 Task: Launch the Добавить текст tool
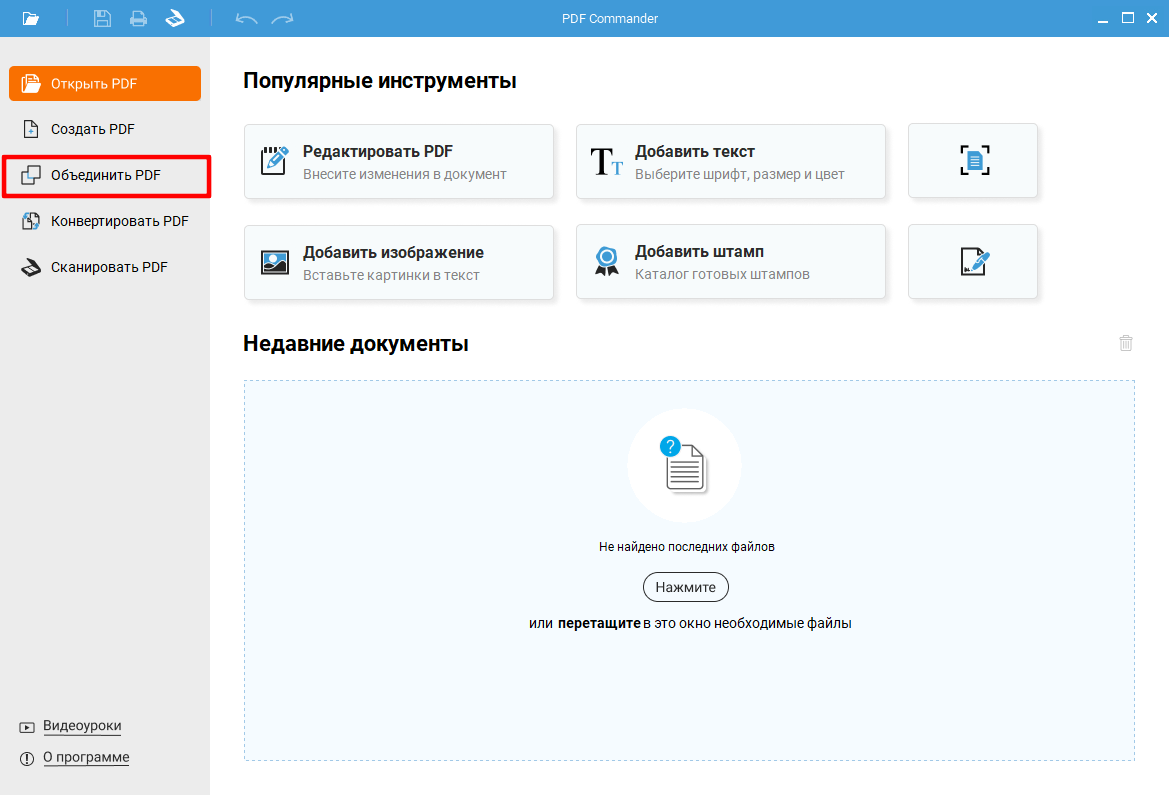731,161
